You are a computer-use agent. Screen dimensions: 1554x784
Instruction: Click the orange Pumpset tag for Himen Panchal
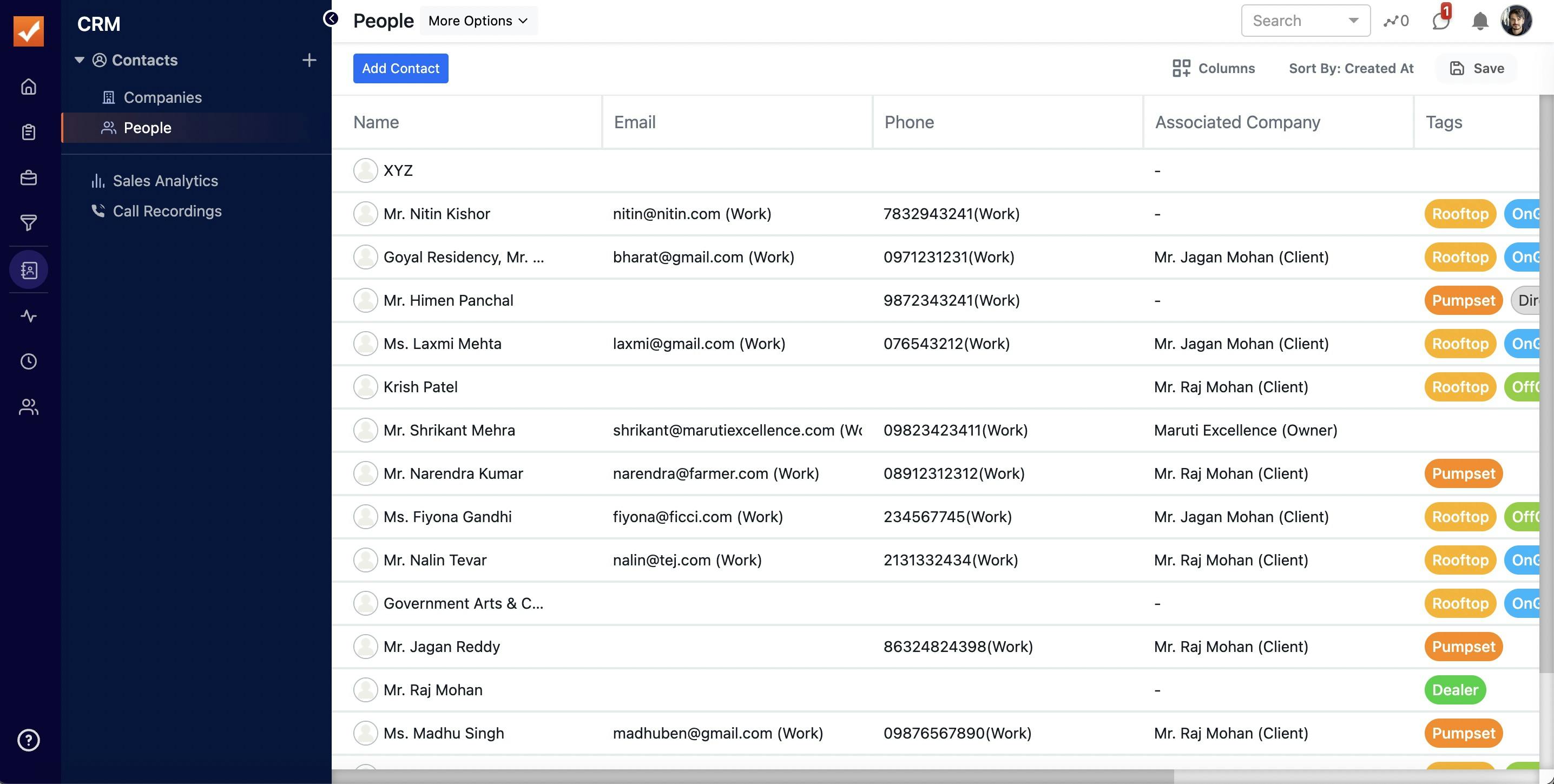(x=1463, y=300)
